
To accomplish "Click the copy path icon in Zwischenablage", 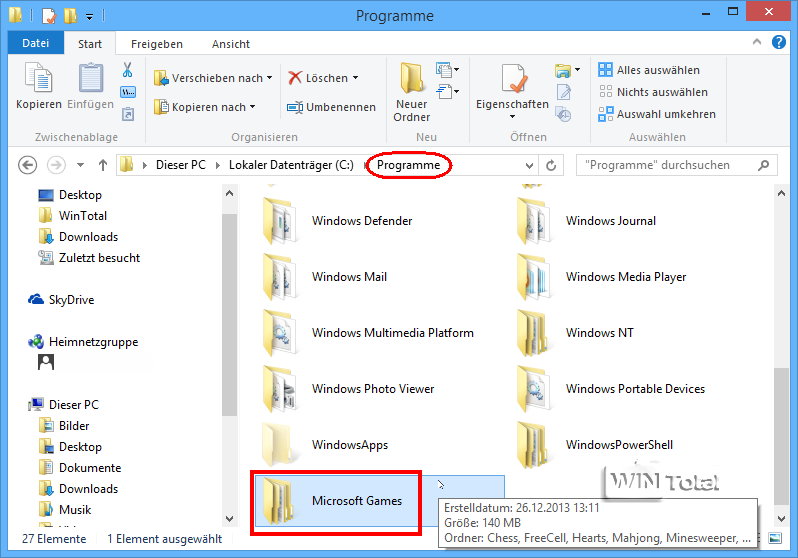I will coord(128,92).
